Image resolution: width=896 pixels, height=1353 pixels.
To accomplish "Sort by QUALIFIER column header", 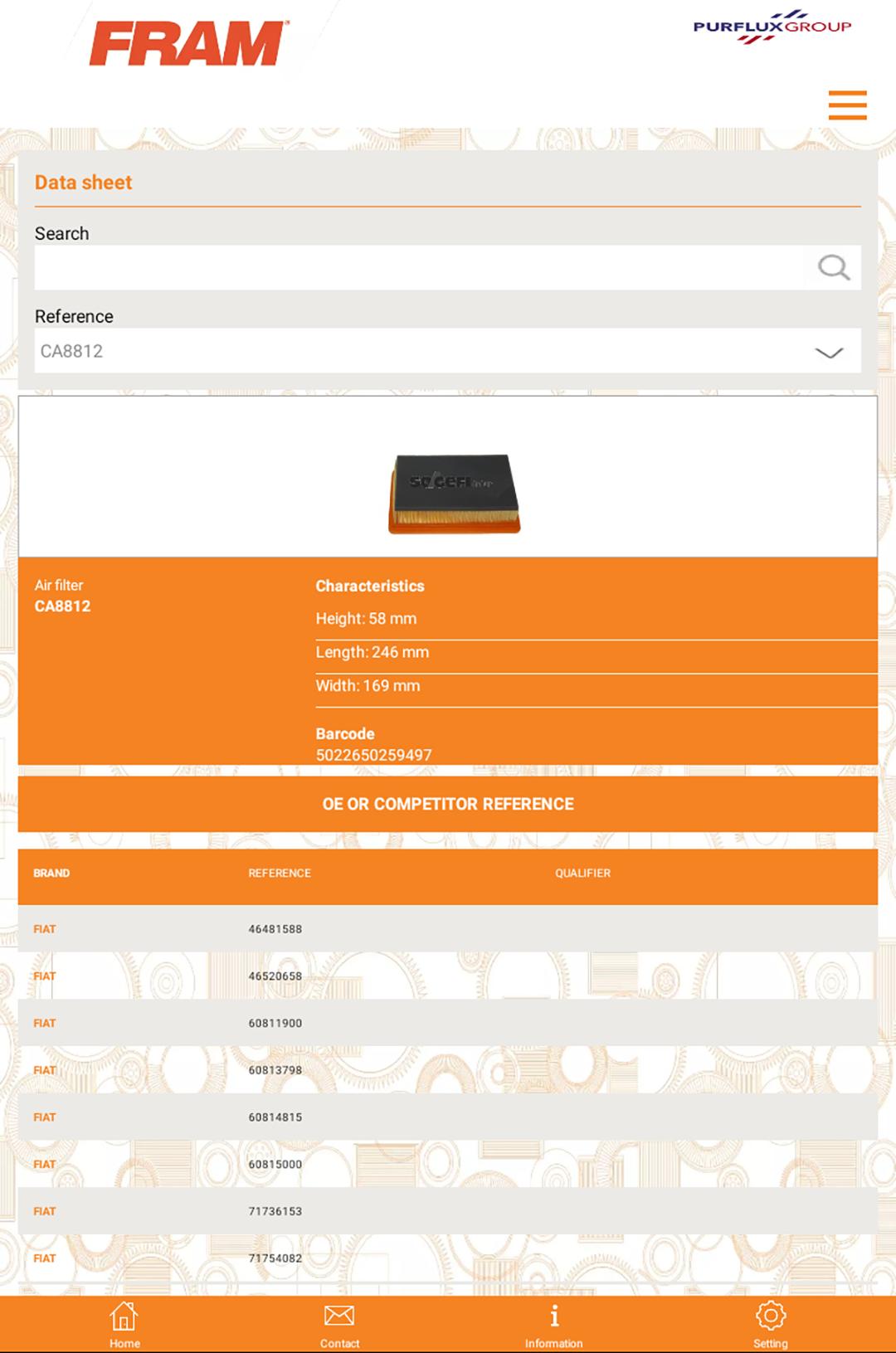I will click(x=582, y=874).
